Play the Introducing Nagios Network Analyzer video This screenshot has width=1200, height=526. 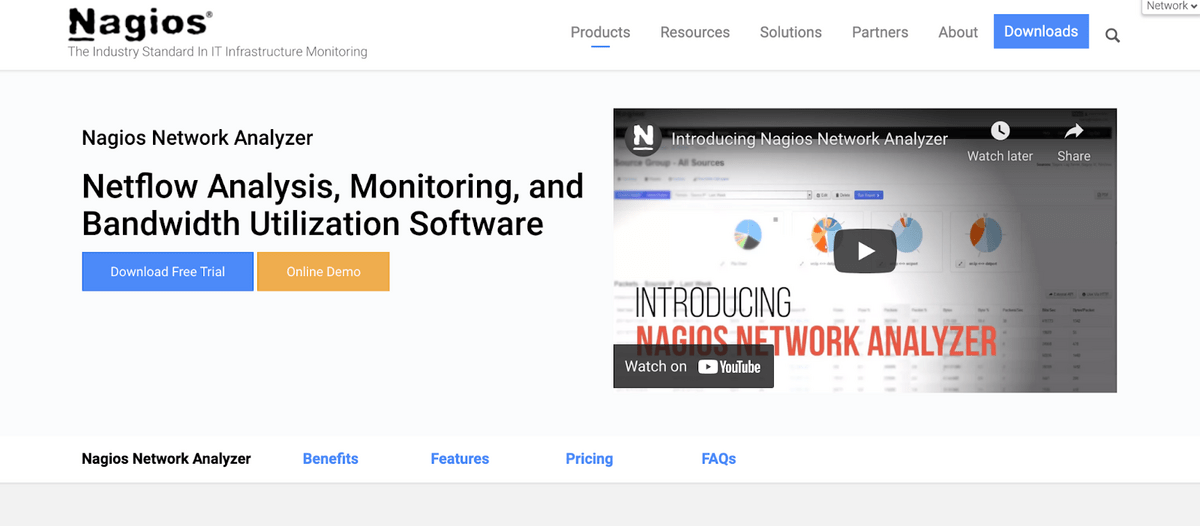point(866,251)
